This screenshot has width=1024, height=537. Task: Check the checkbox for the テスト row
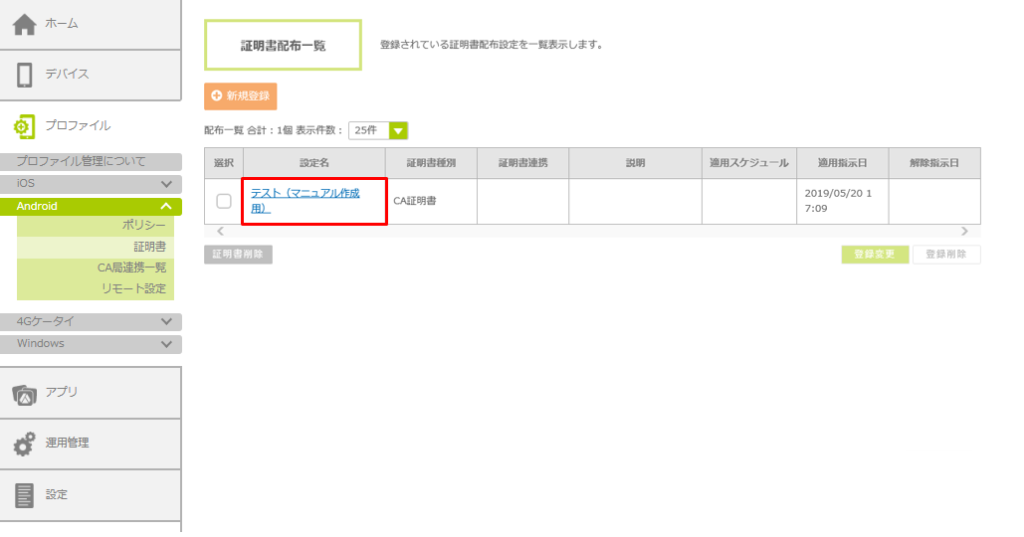(x=224, y=201)
